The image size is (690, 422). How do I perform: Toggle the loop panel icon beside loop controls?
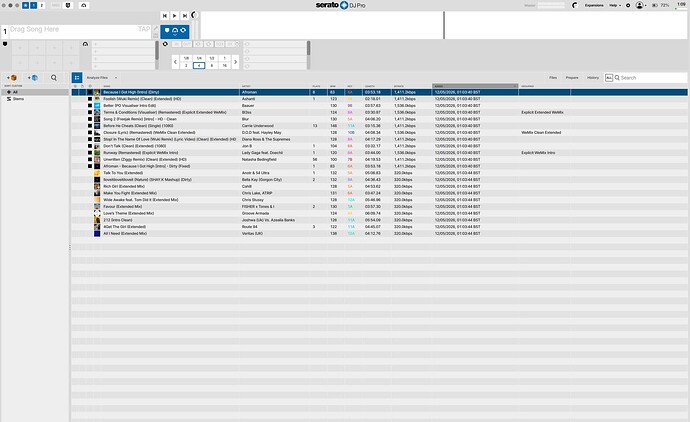pyautogui.click(x=165, y=44)
